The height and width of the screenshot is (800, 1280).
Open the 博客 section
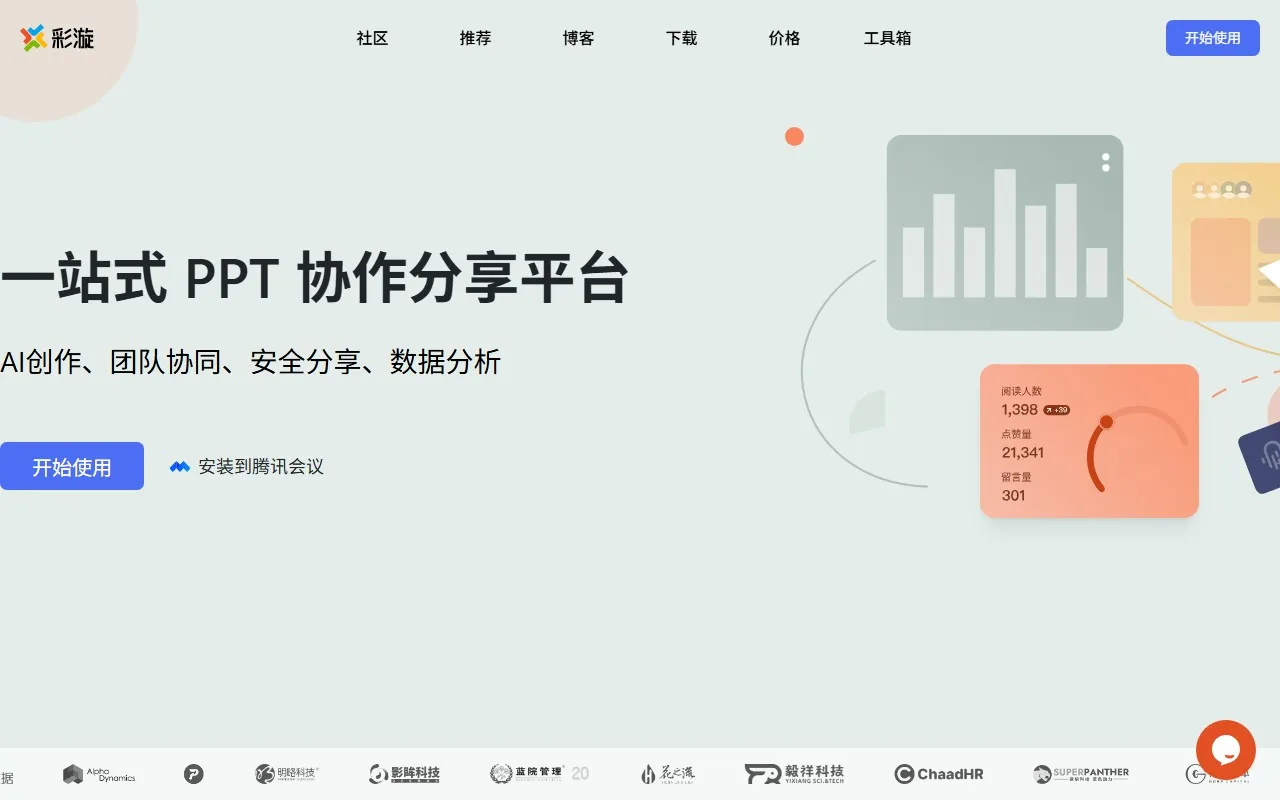(x=578, y=38)
